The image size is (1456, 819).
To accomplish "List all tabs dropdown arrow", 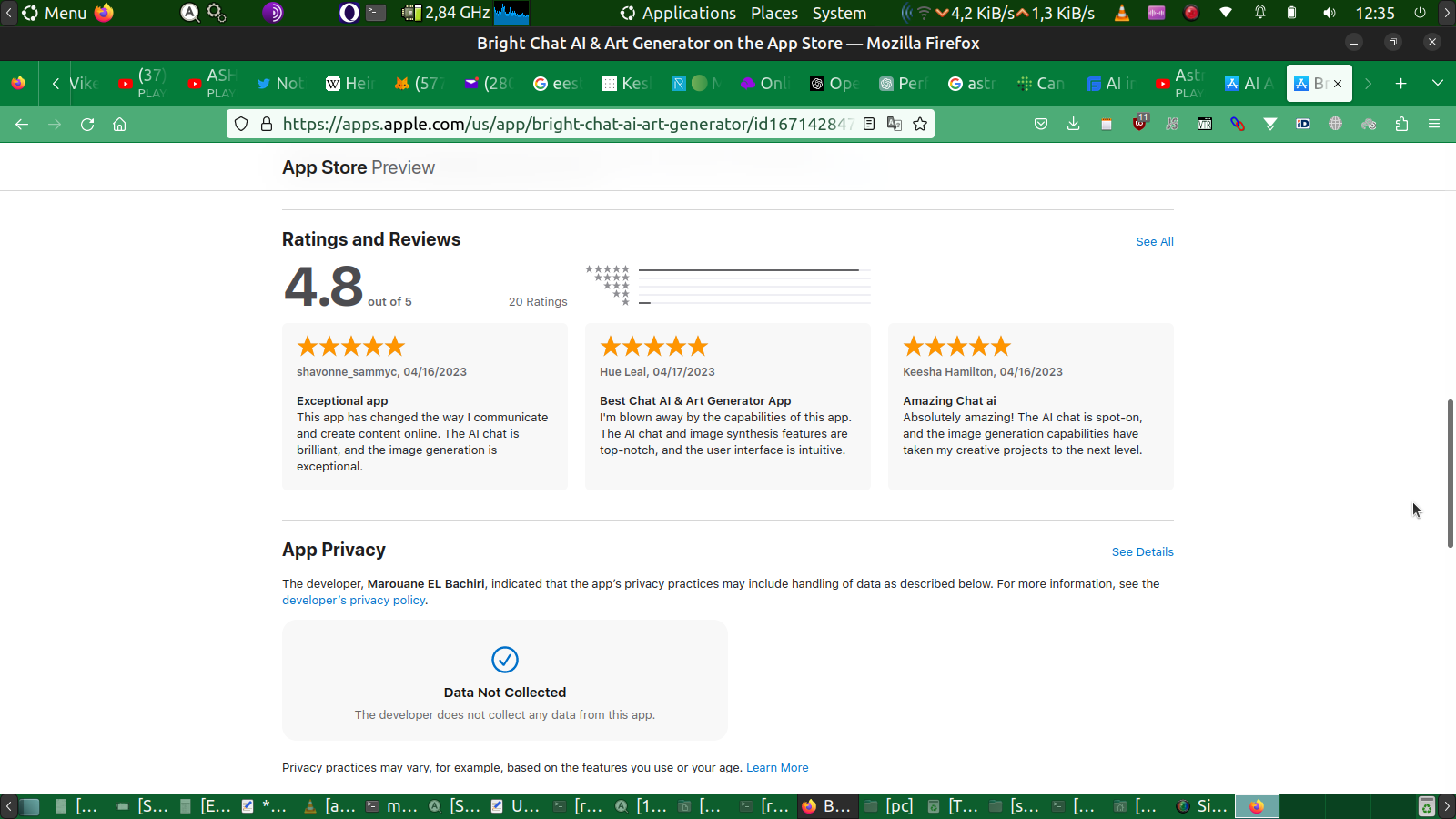I will coord(1438,84).
